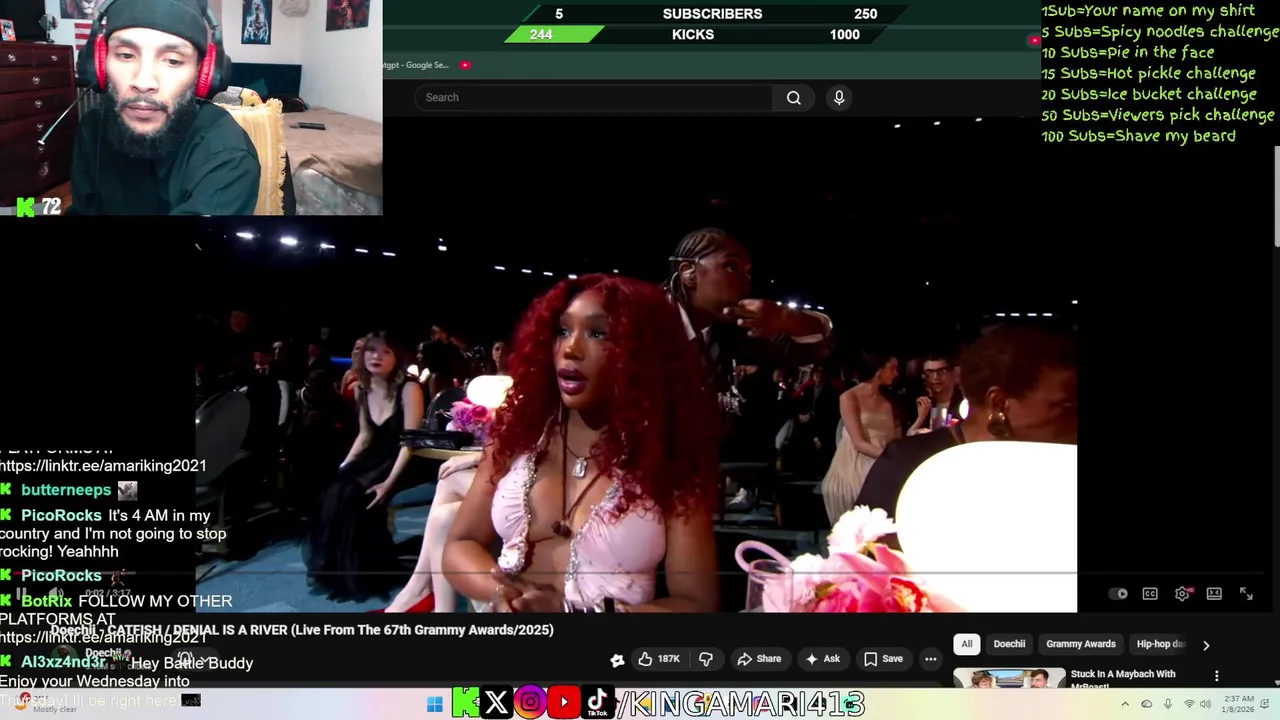Click the scrollbar down arrow

[1275, 681]
